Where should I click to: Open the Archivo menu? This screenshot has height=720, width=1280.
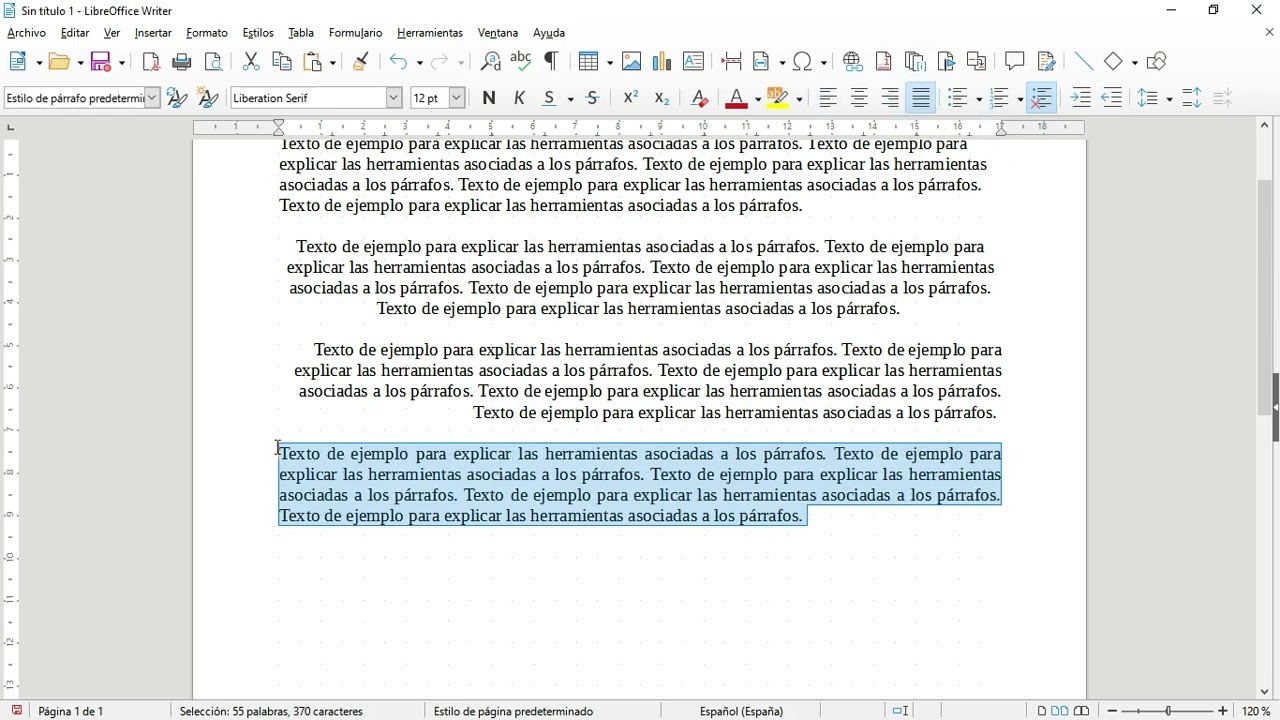27,33
